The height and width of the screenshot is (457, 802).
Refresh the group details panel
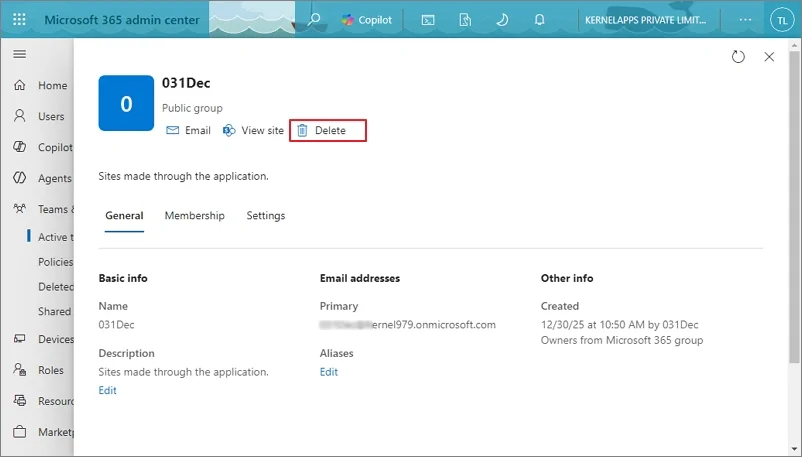click(x=738, y=56)
